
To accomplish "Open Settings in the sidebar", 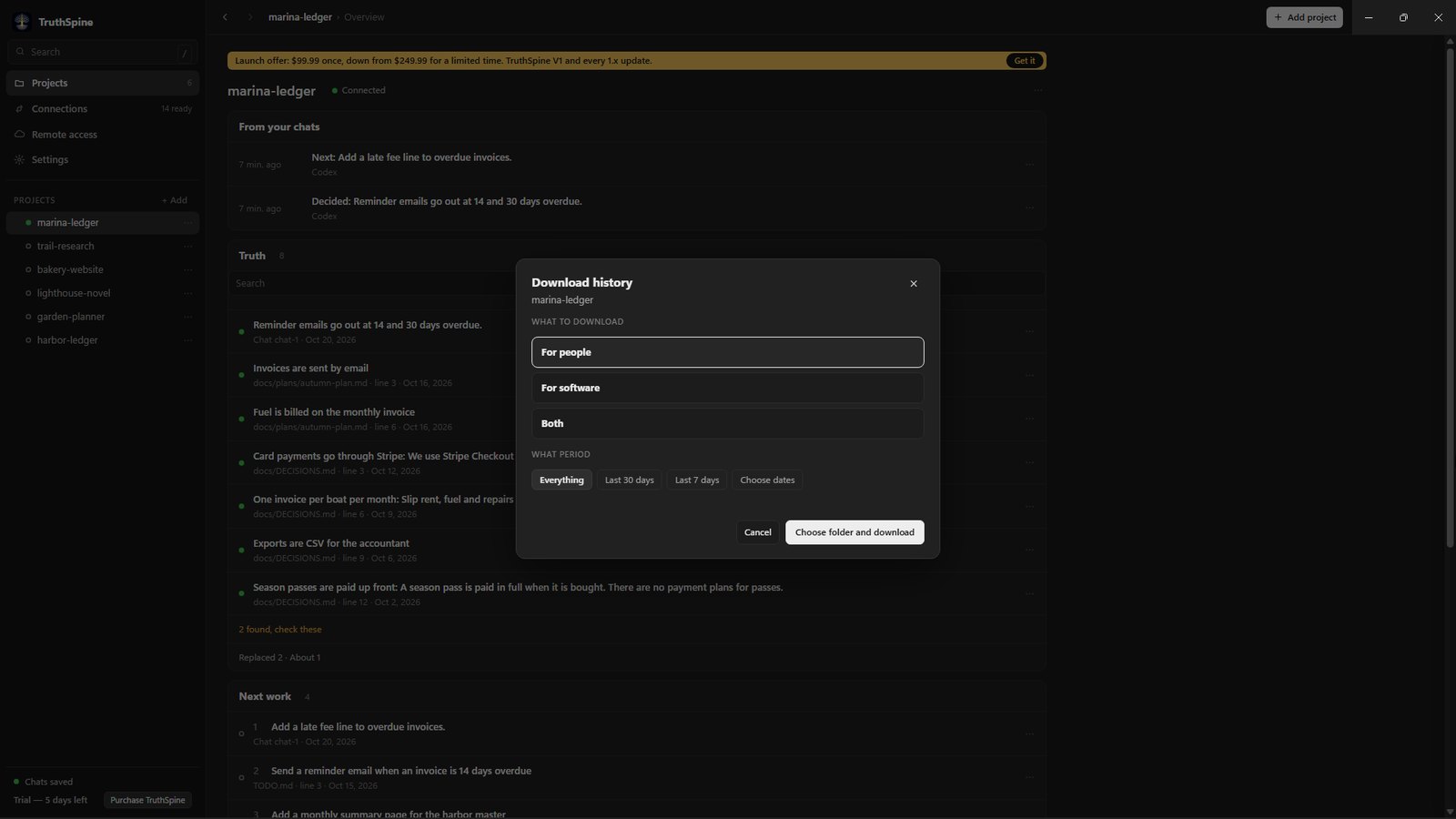I will (103, 159).
